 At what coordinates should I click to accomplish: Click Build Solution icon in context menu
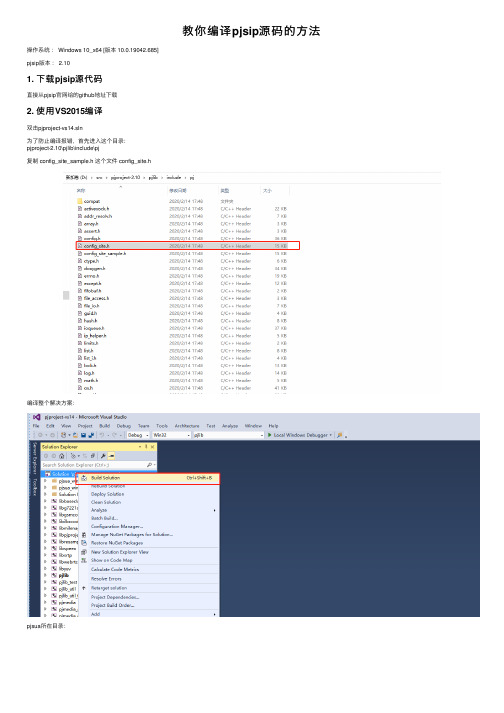(84, 478)
